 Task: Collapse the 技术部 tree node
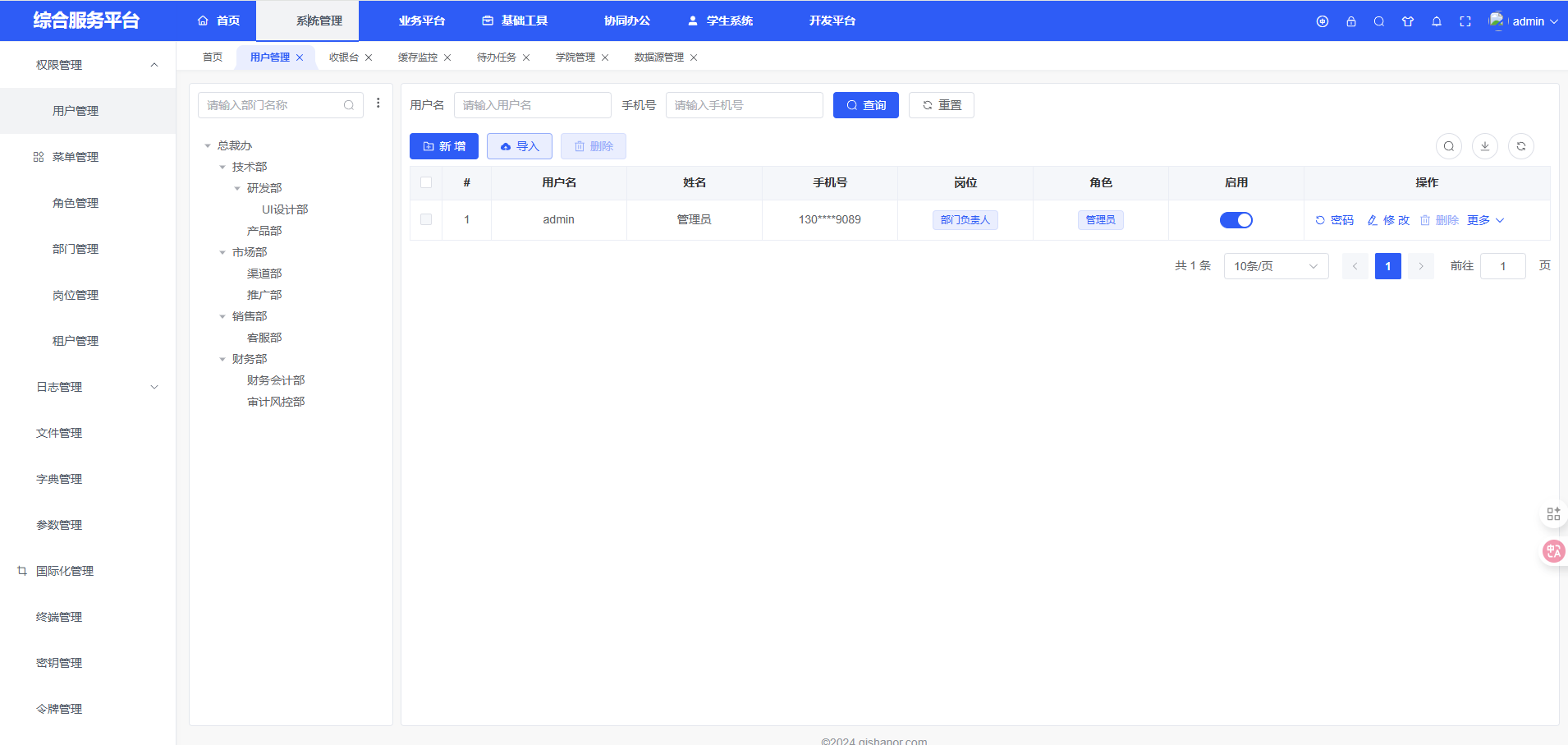pos(222,167)
